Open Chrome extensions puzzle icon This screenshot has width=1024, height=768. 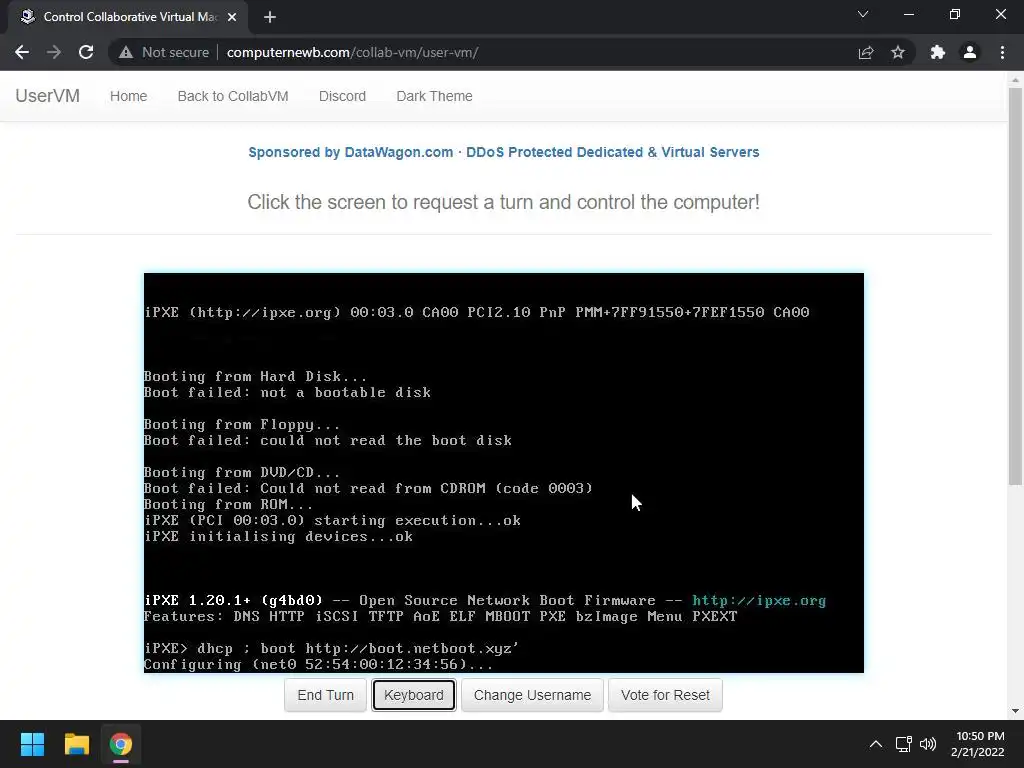[938, 52]
